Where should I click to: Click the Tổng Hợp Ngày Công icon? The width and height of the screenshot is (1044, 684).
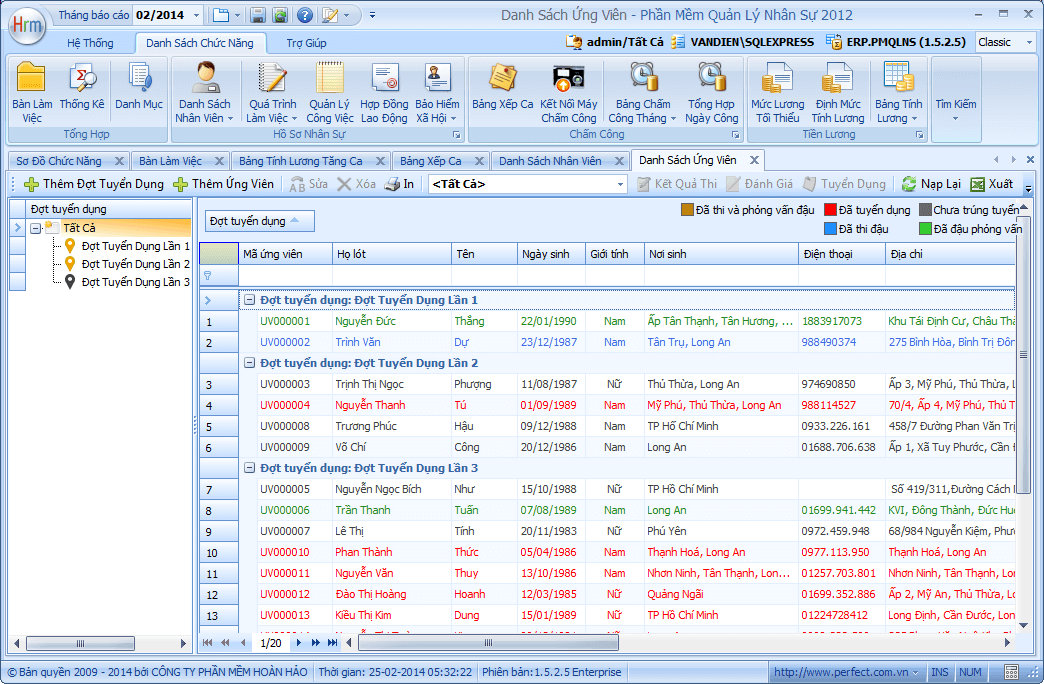pyautogui.click(x=711, y=92)
